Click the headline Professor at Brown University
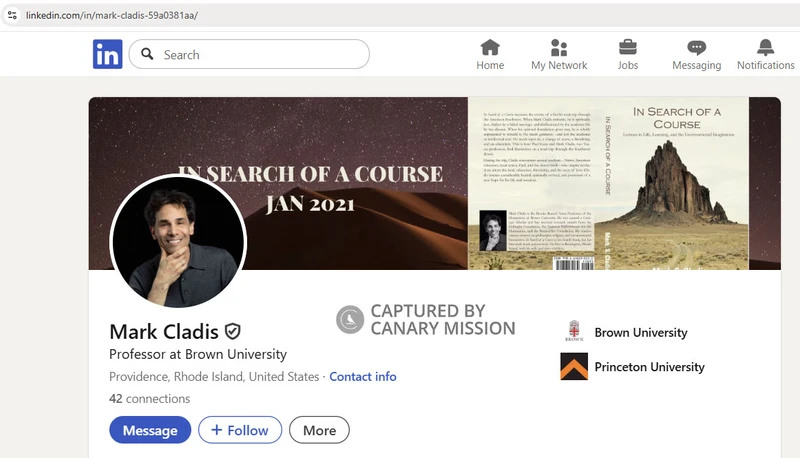This screenshot has height=458, width=800. pos(198,354)
